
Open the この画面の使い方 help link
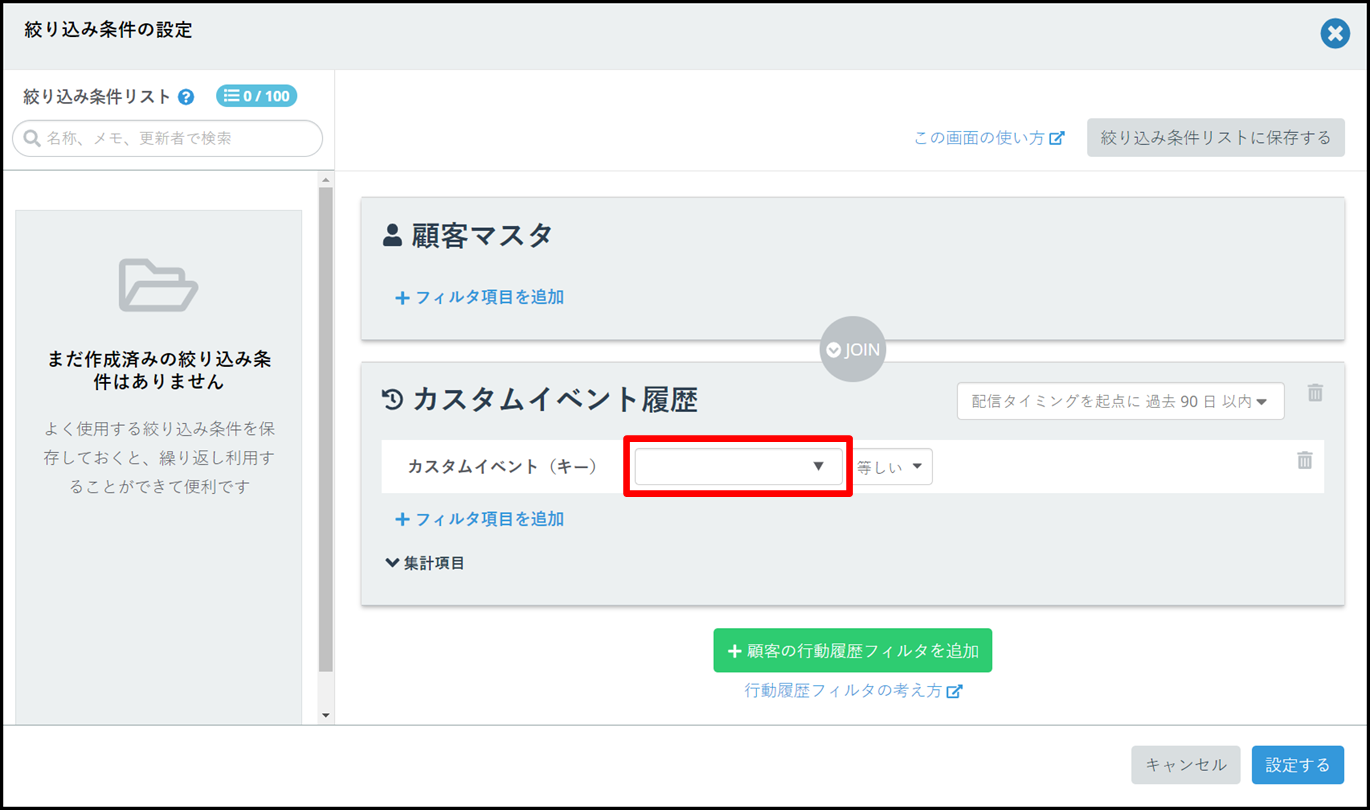pyautogui.click(x=988, y=138)
